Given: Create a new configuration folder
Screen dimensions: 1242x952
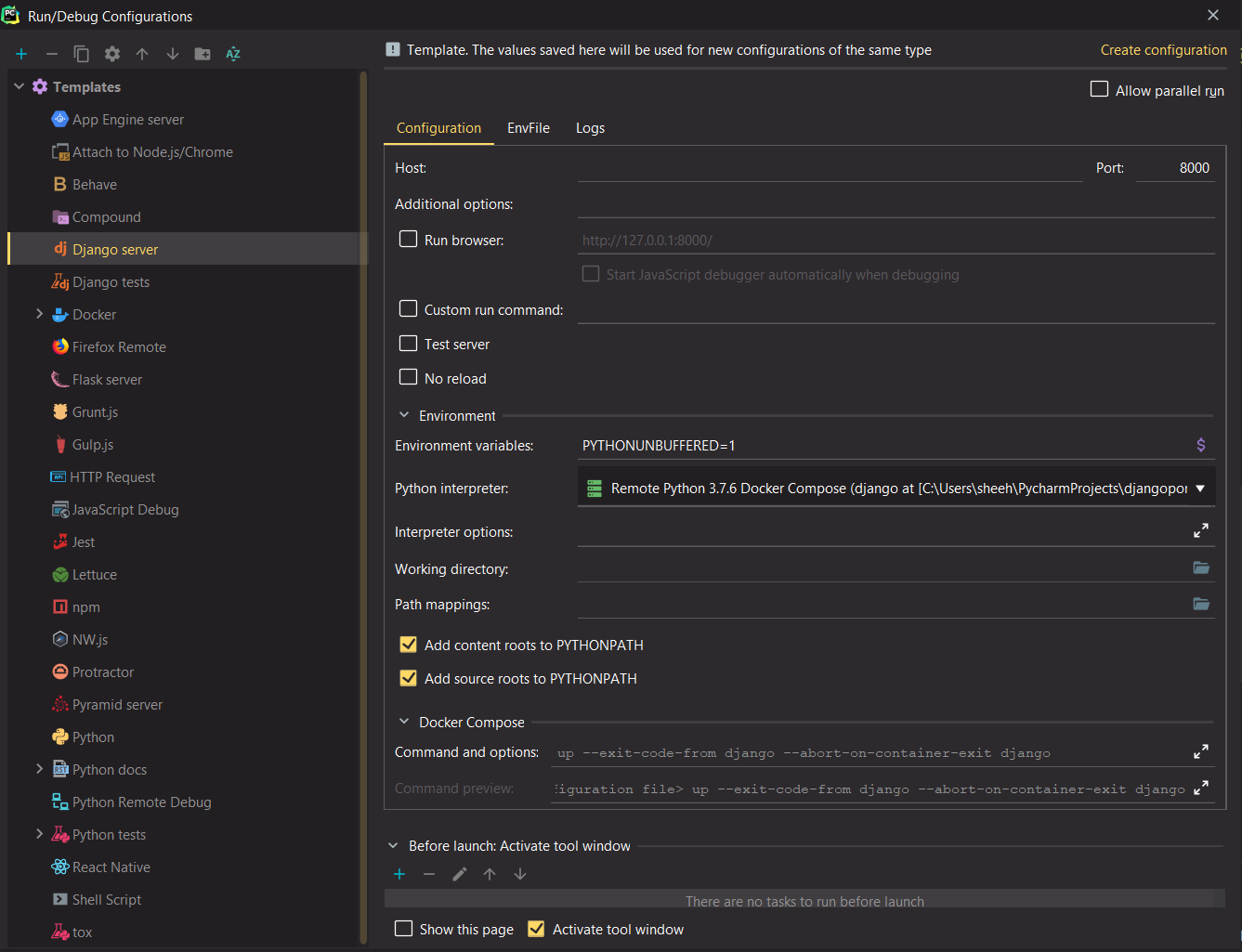Looking at the screenshot, I should (x=202, y=54).
